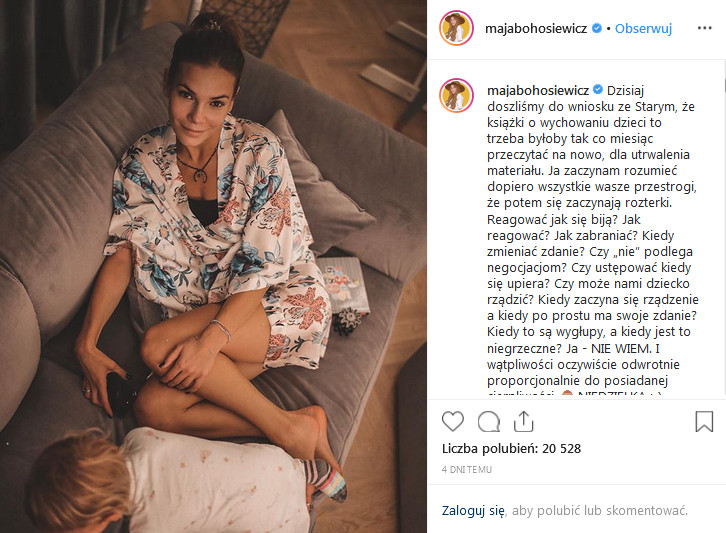Open the three-dot more options menu

pyautogui.click(x=704, y=28)
